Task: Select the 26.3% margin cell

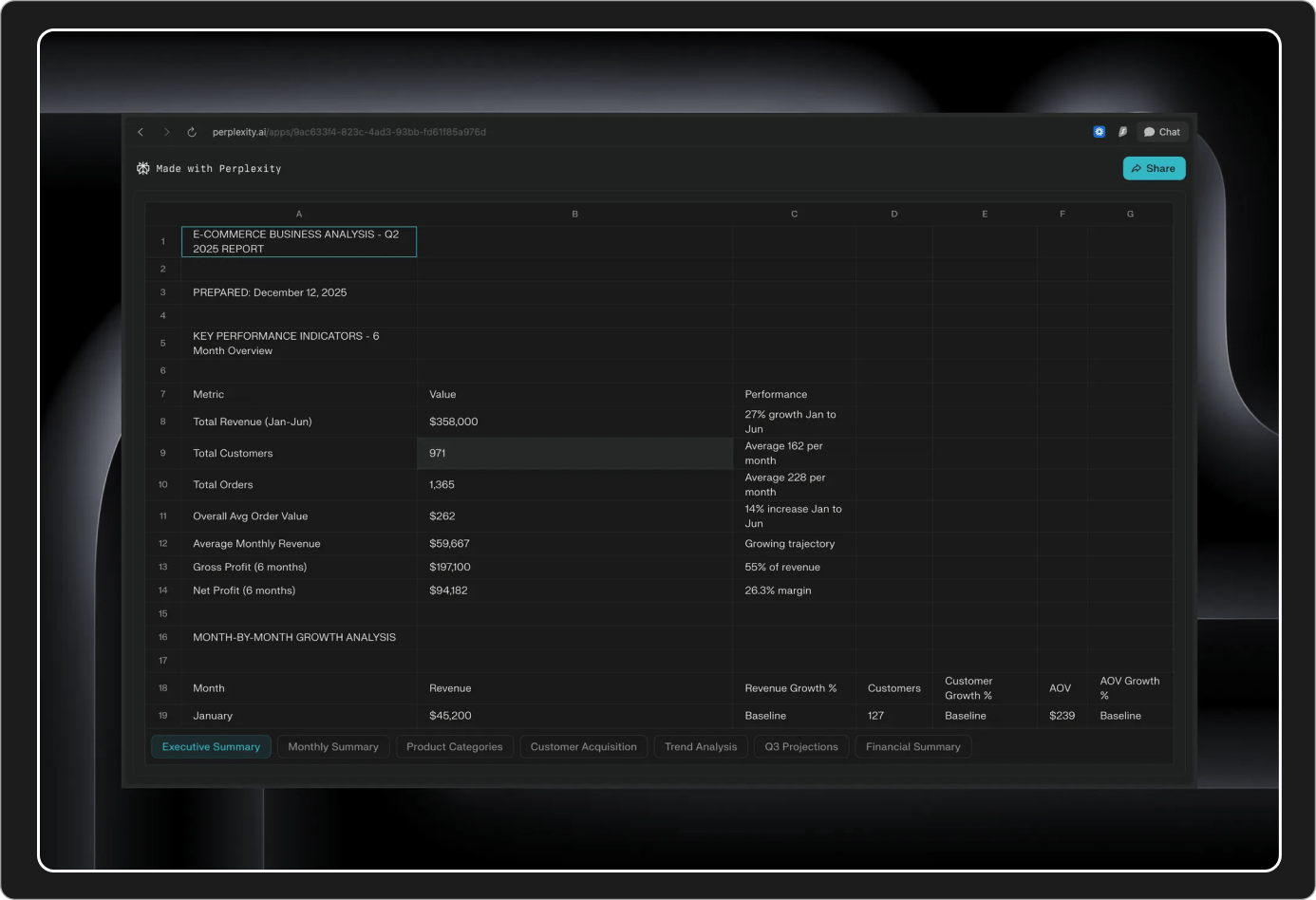Action: (795, 591)
